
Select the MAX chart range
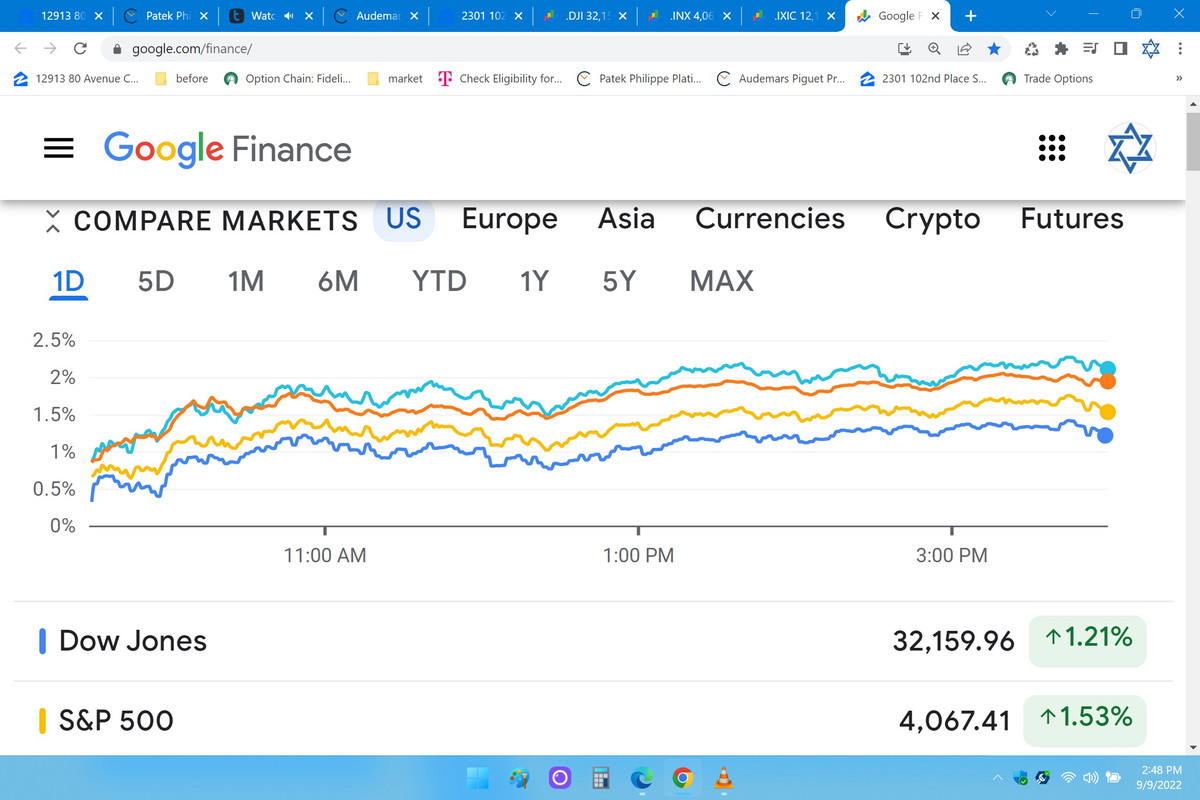pos(722,282)
